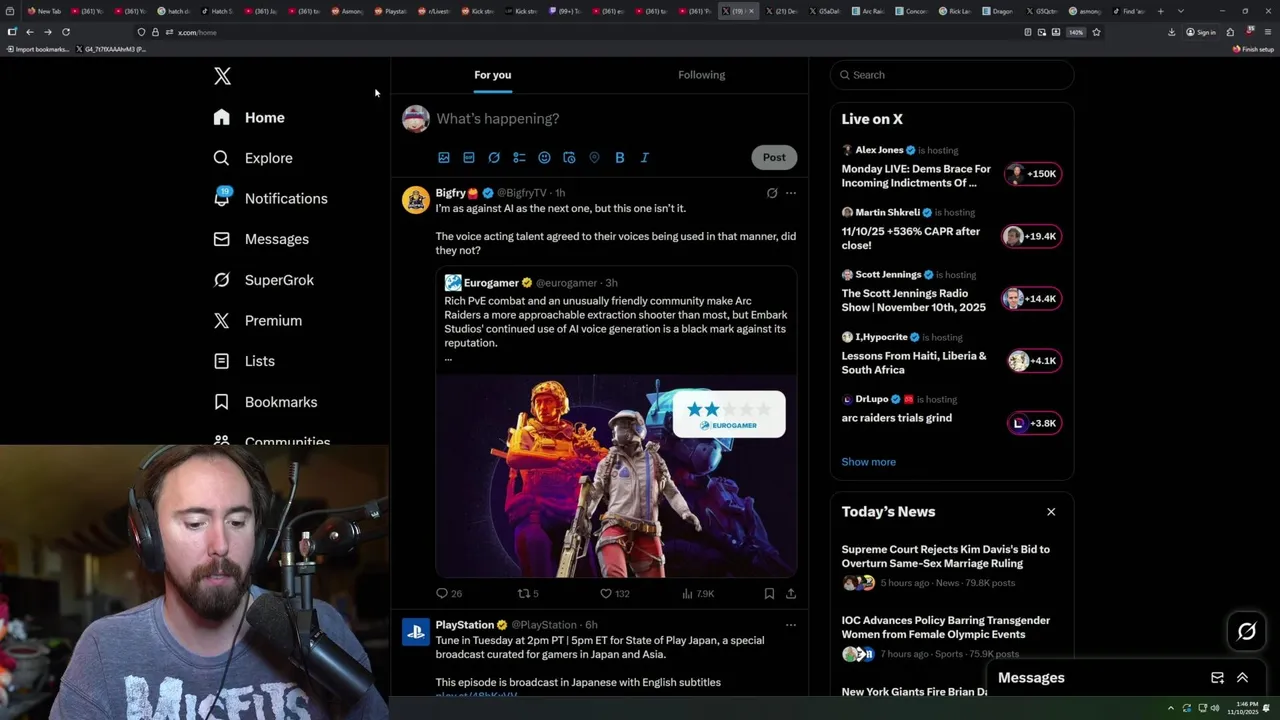This screenshot has height=720, width=1280.
Task: Open Alex Jones live broadcast
Action: click(x=950, y=167)
